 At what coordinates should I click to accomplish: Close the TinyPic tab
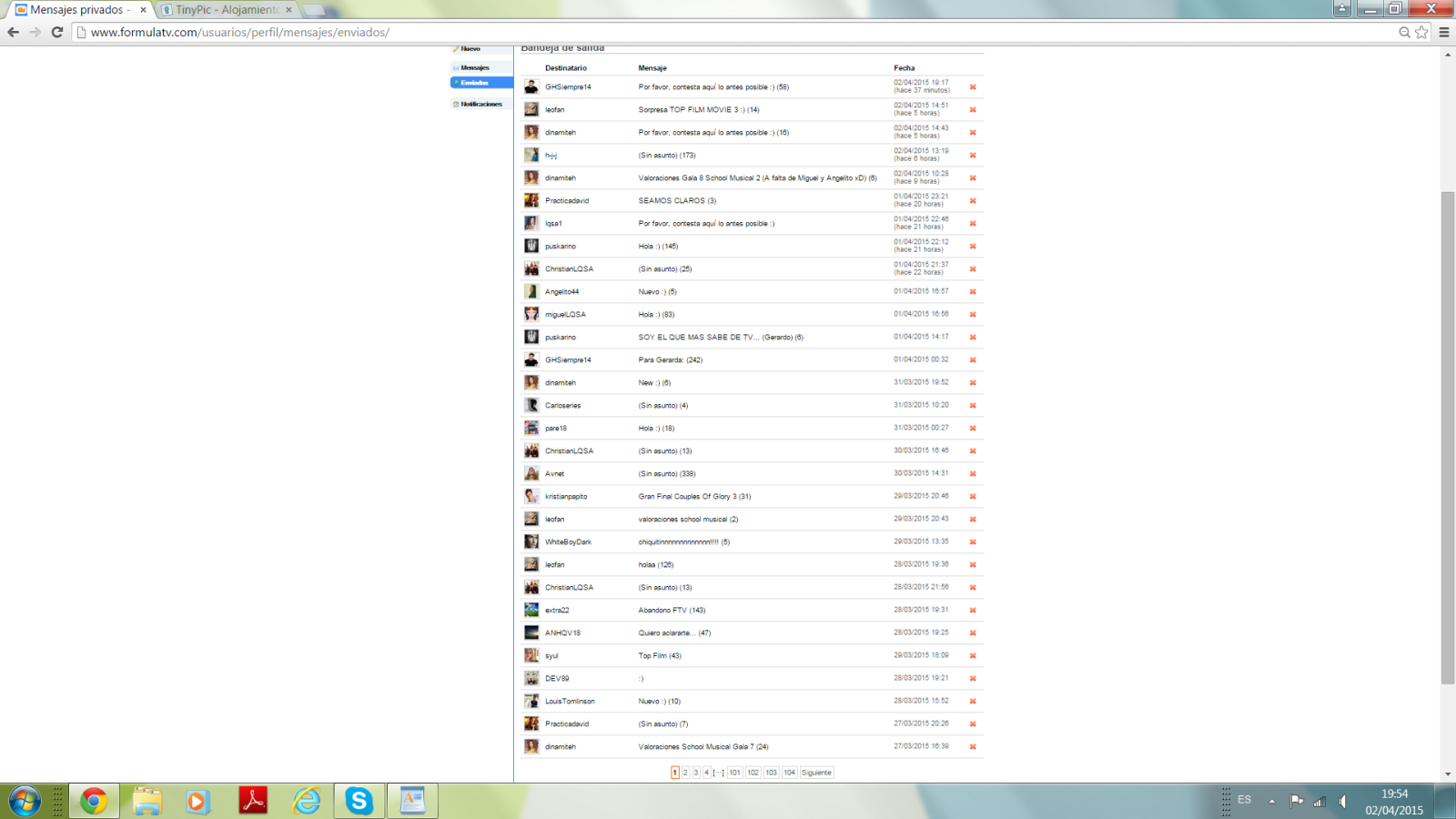[x=289, y=10]
